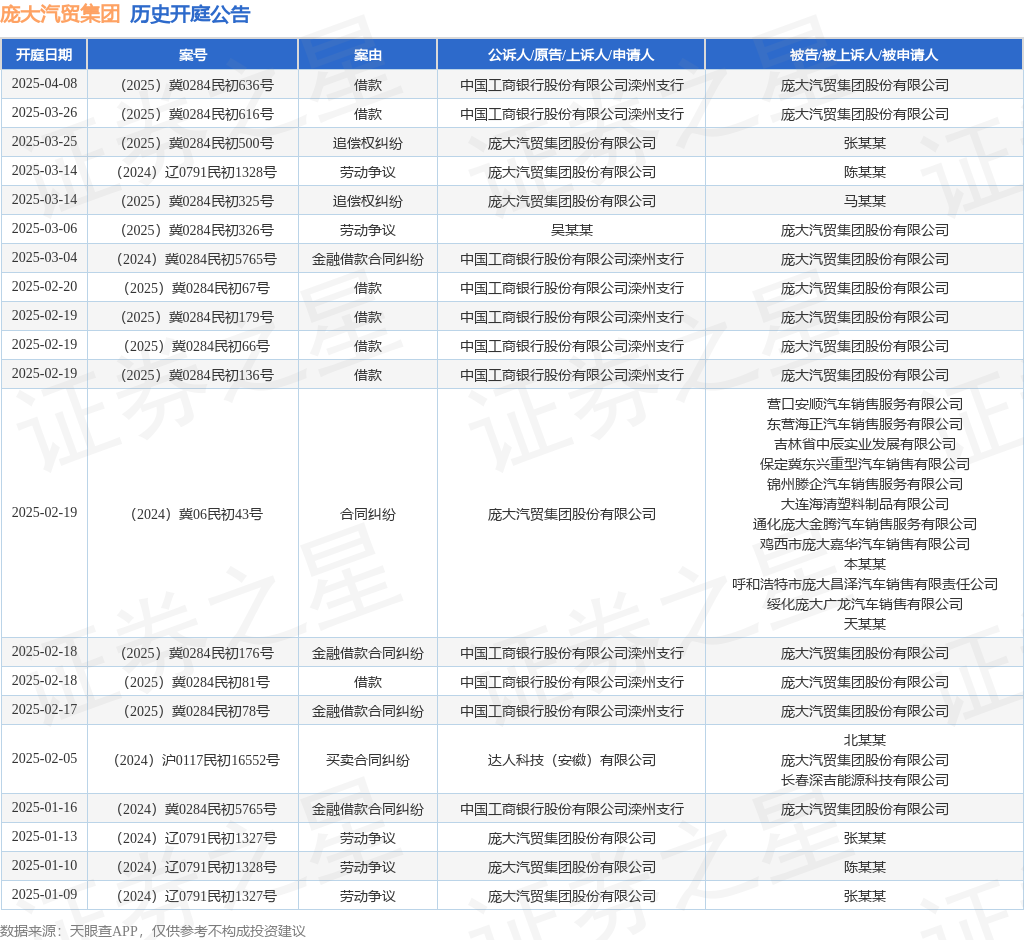The image size is (1024, 940).
Task: Click defendant 呼和浩特市庞大昌泽汽车销售有限责任公司
Action: [865, 584]
